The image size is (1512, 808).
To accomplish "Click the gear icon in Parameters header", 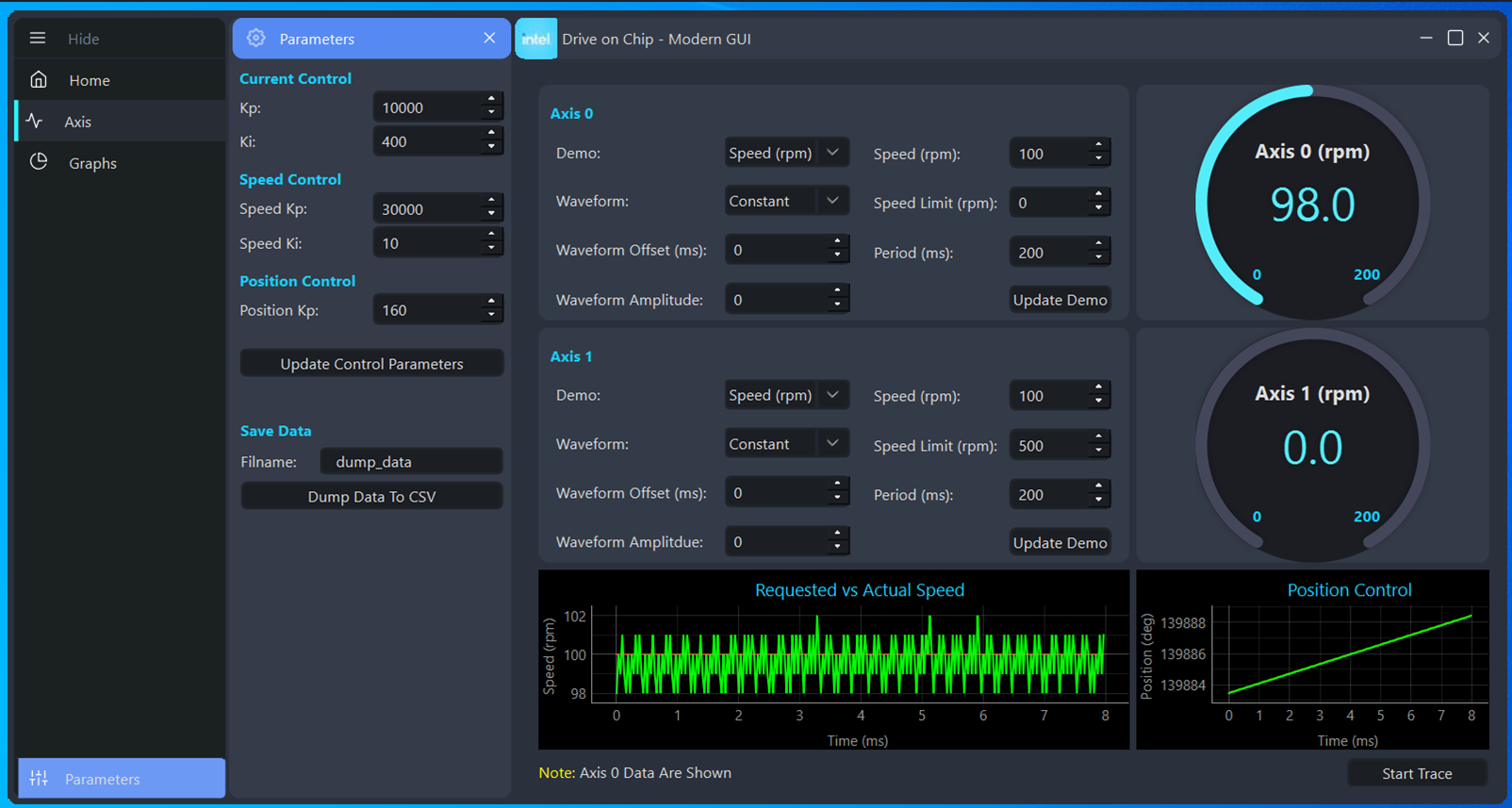I will (x=255, y=39).
